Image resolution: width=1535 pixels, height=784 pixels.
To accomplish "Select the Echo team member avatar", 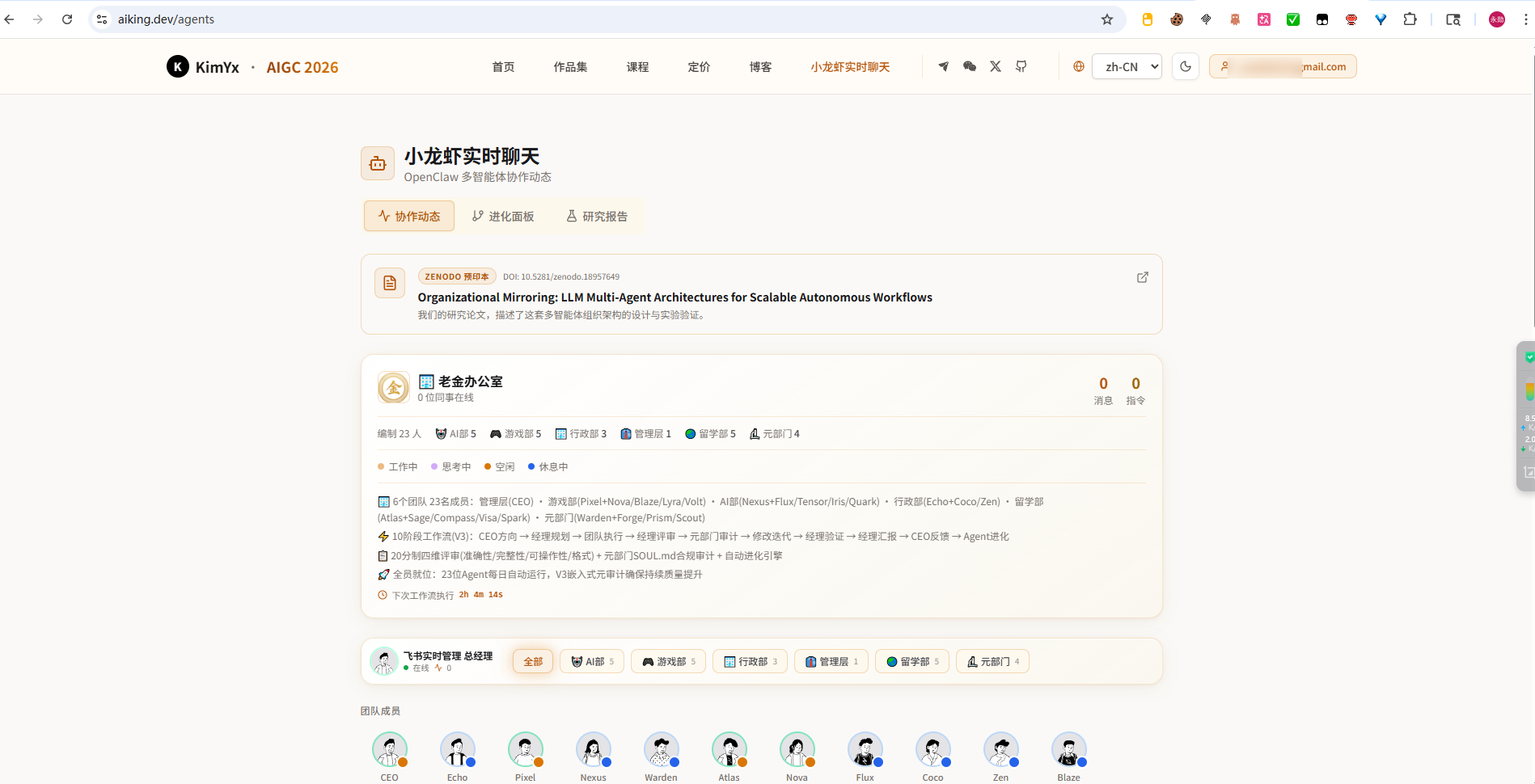I will coord(457,749).
